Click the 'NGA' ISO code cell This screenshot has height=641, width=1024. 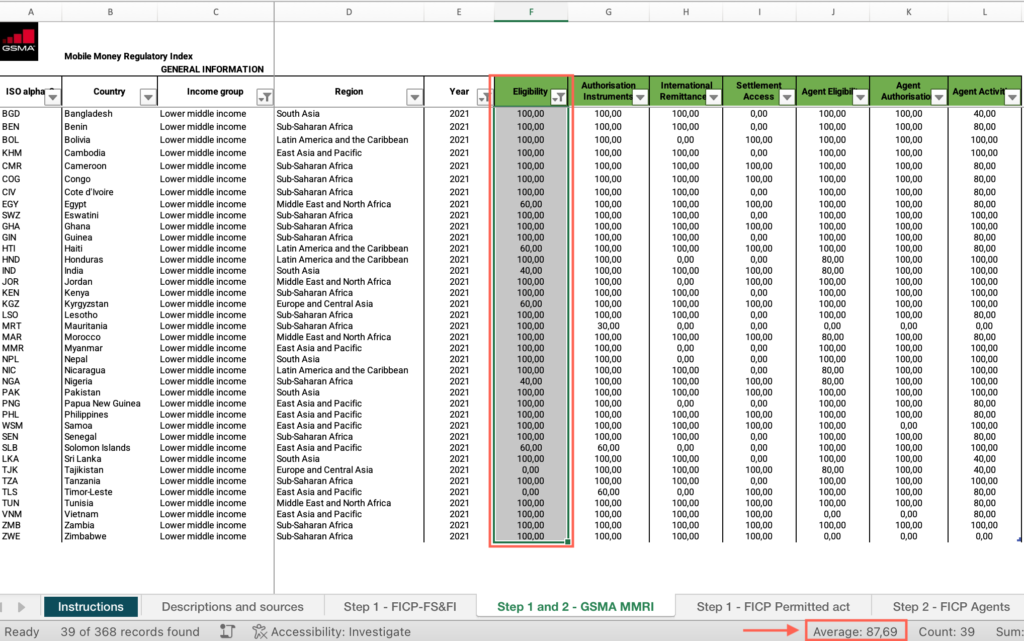(x=31, y=381)
